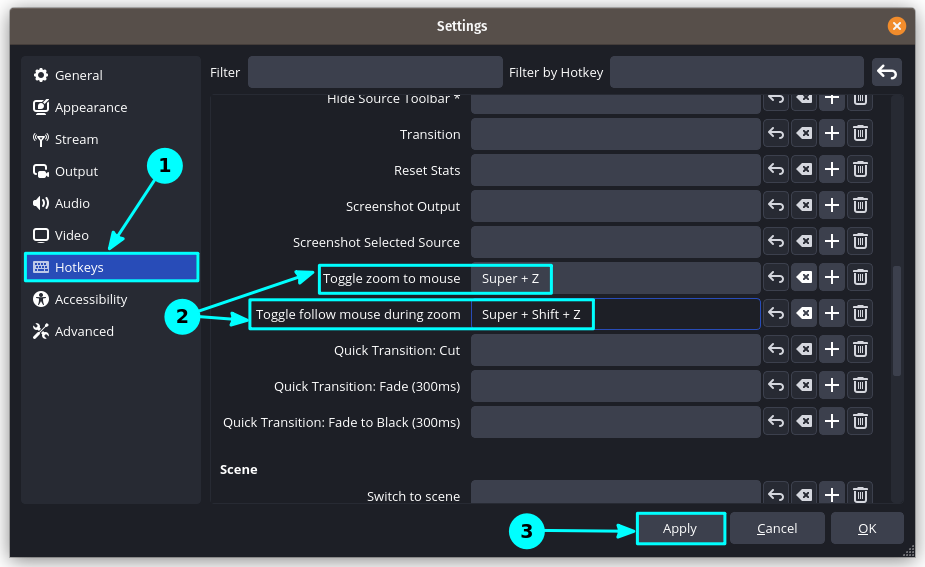925x567 pixels.
Task: Click the hotkey list vertical scrollbar
Action: click(897, 320)
